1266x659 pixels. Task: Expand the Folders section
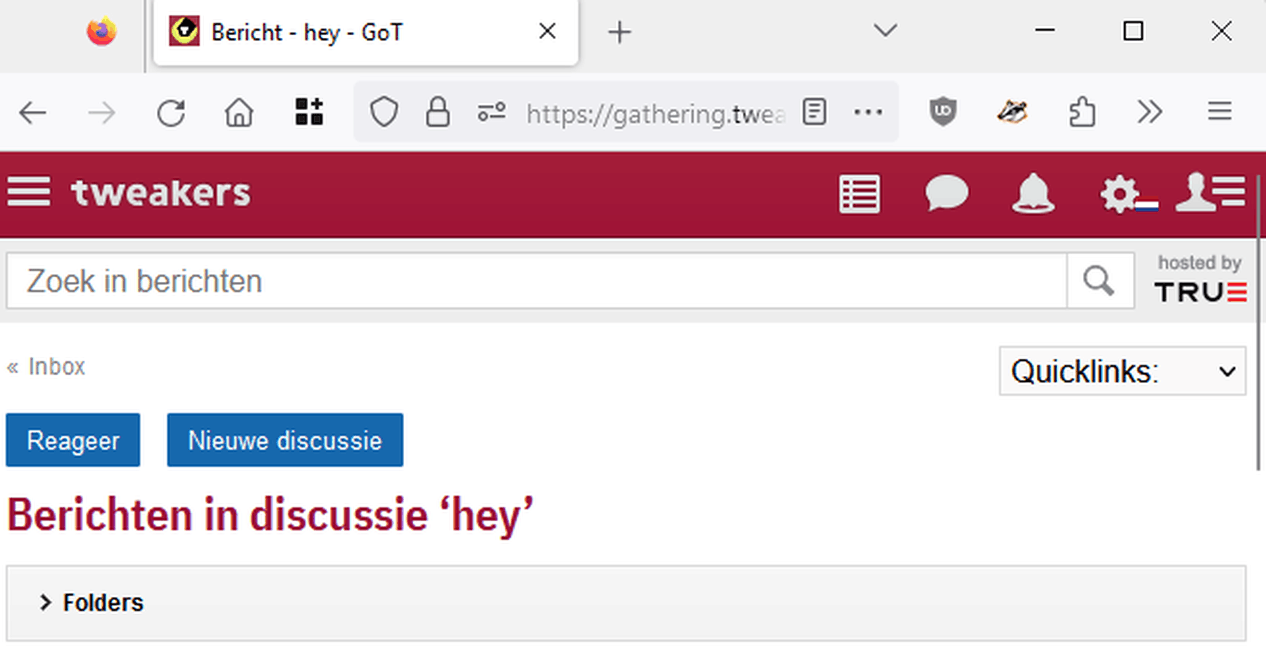pyautogui.click(x=92, y=603)
